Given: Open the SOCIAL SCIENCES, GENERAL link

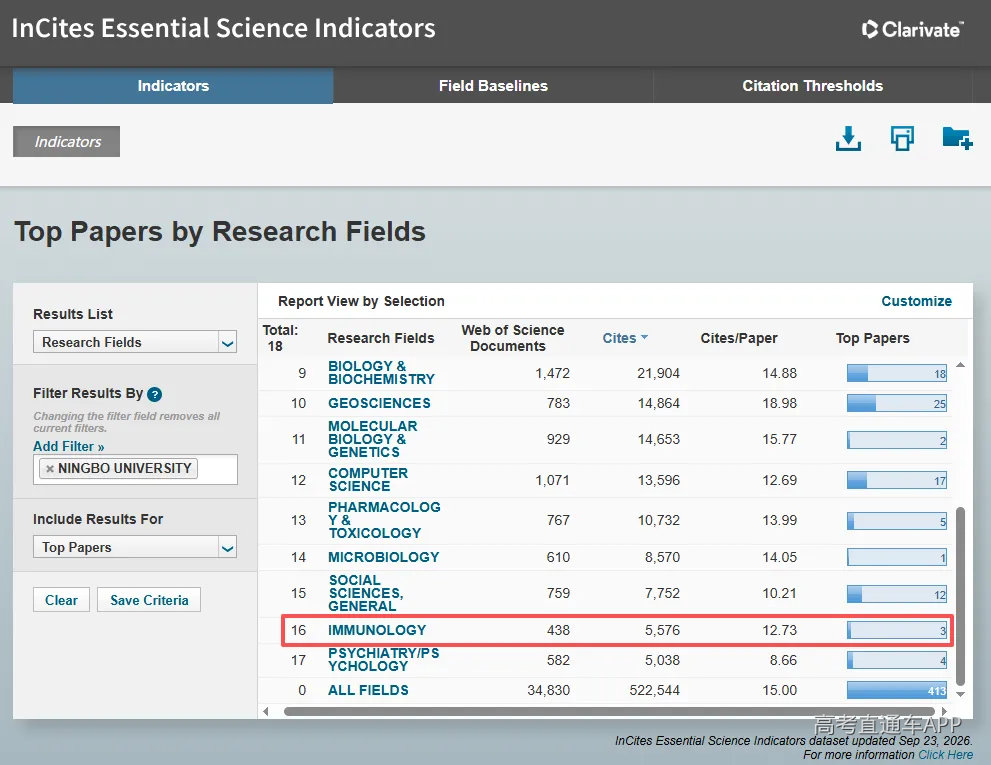Looking at the screenshot, I should [366, 593].
